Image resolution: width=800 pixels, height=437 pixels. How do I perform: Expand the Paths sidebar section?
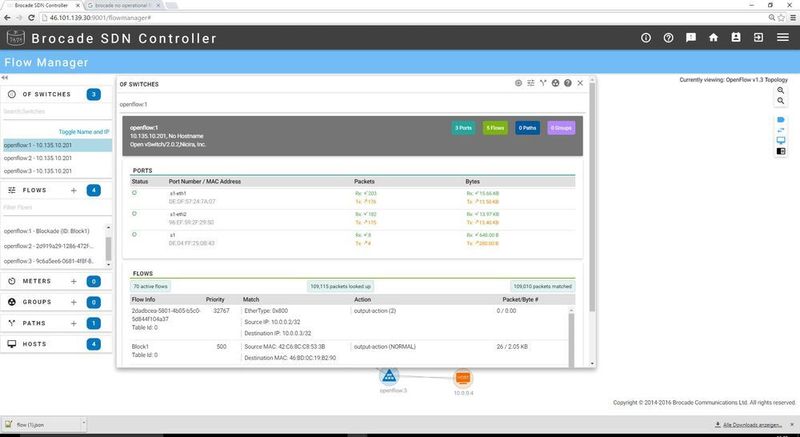(34, 323)
